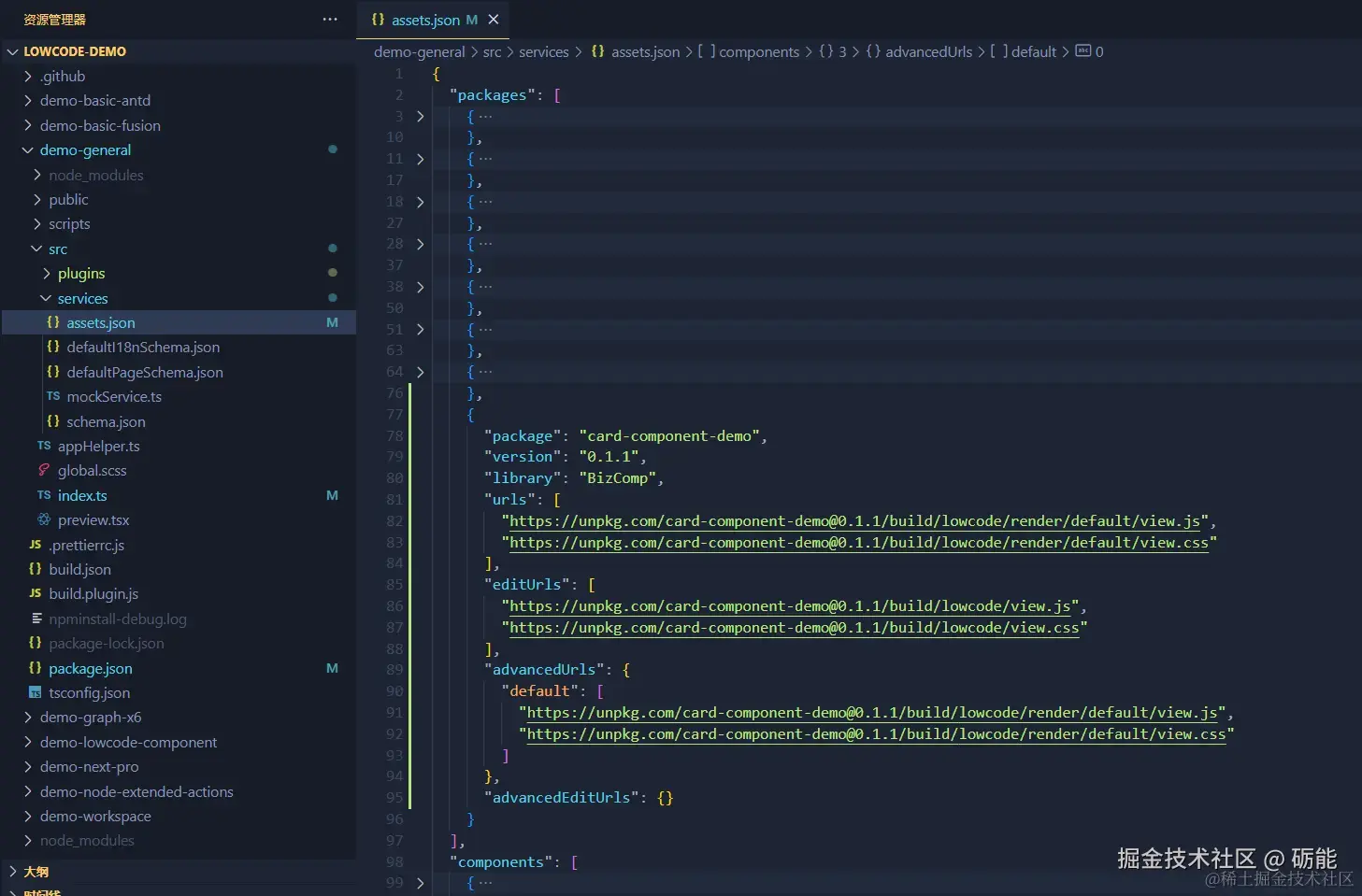Image resolution: width=1362 pixels, height=896 pixels.
Task: Unfold the collapsed block at line 64
Action: (420, 372)
